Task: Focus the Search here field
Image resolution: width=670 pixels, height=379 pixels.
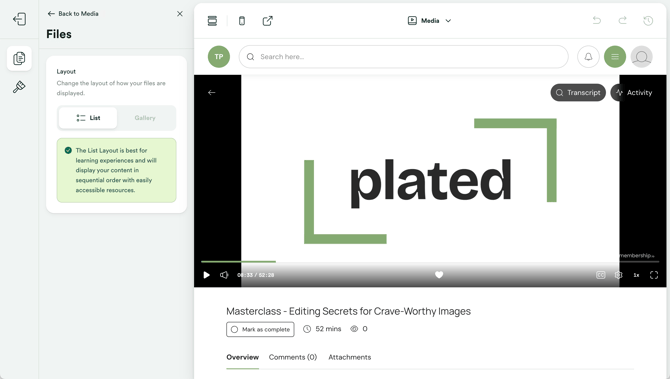Action: coord(403,56)
